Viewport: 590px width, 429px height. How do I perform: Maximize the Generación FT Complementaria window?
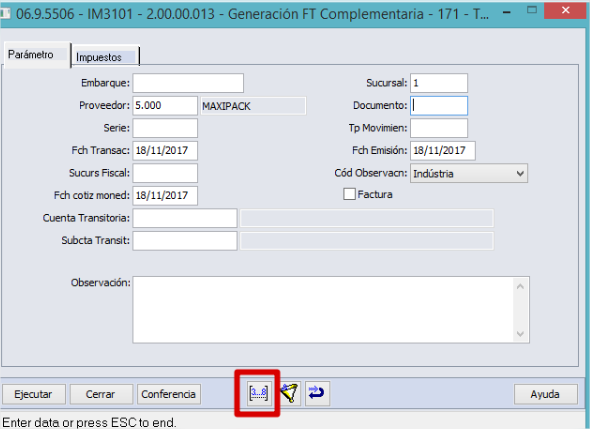coord(532,11)
